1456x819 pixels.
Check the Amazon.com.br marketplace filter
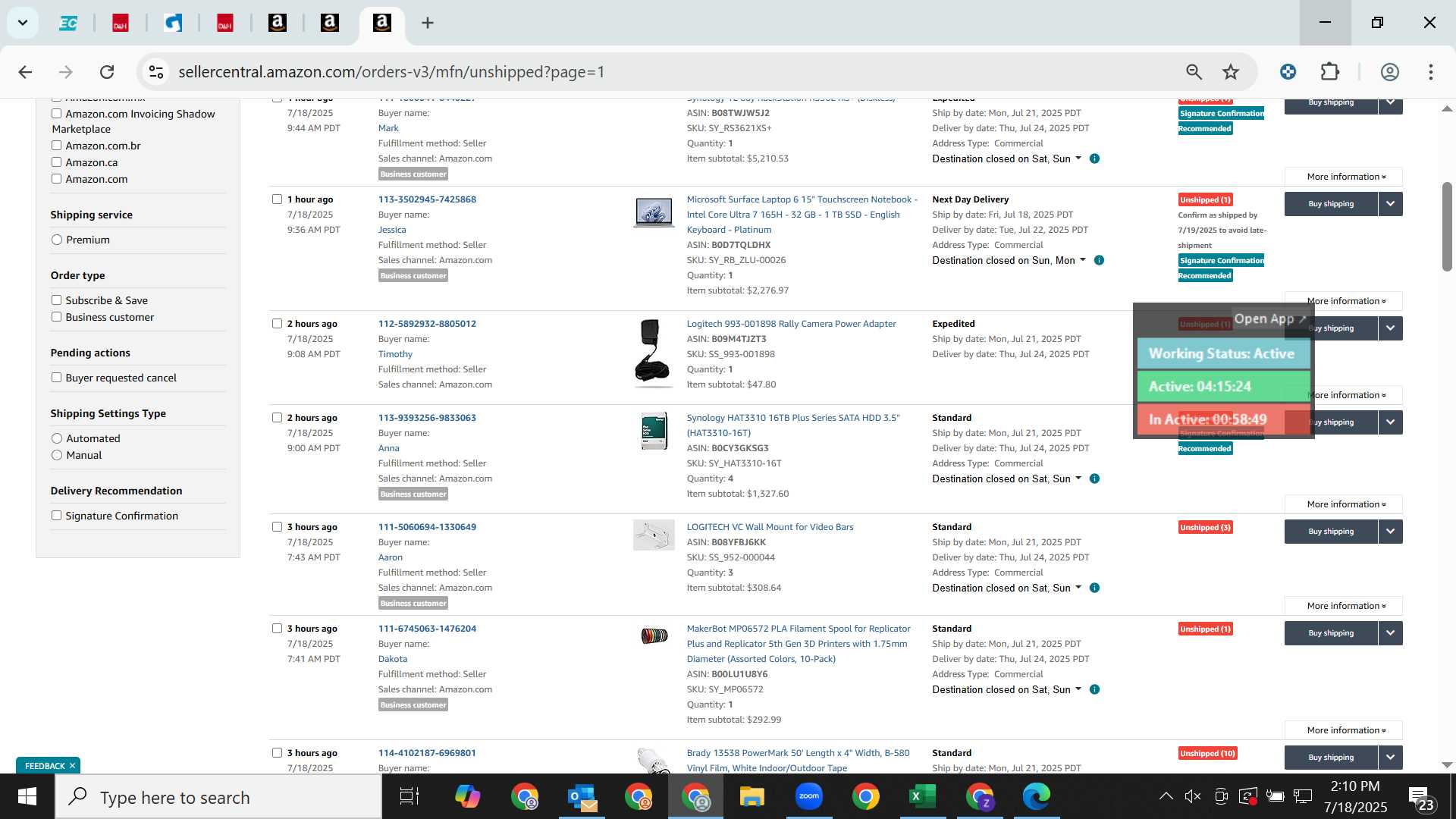[56, 146]
